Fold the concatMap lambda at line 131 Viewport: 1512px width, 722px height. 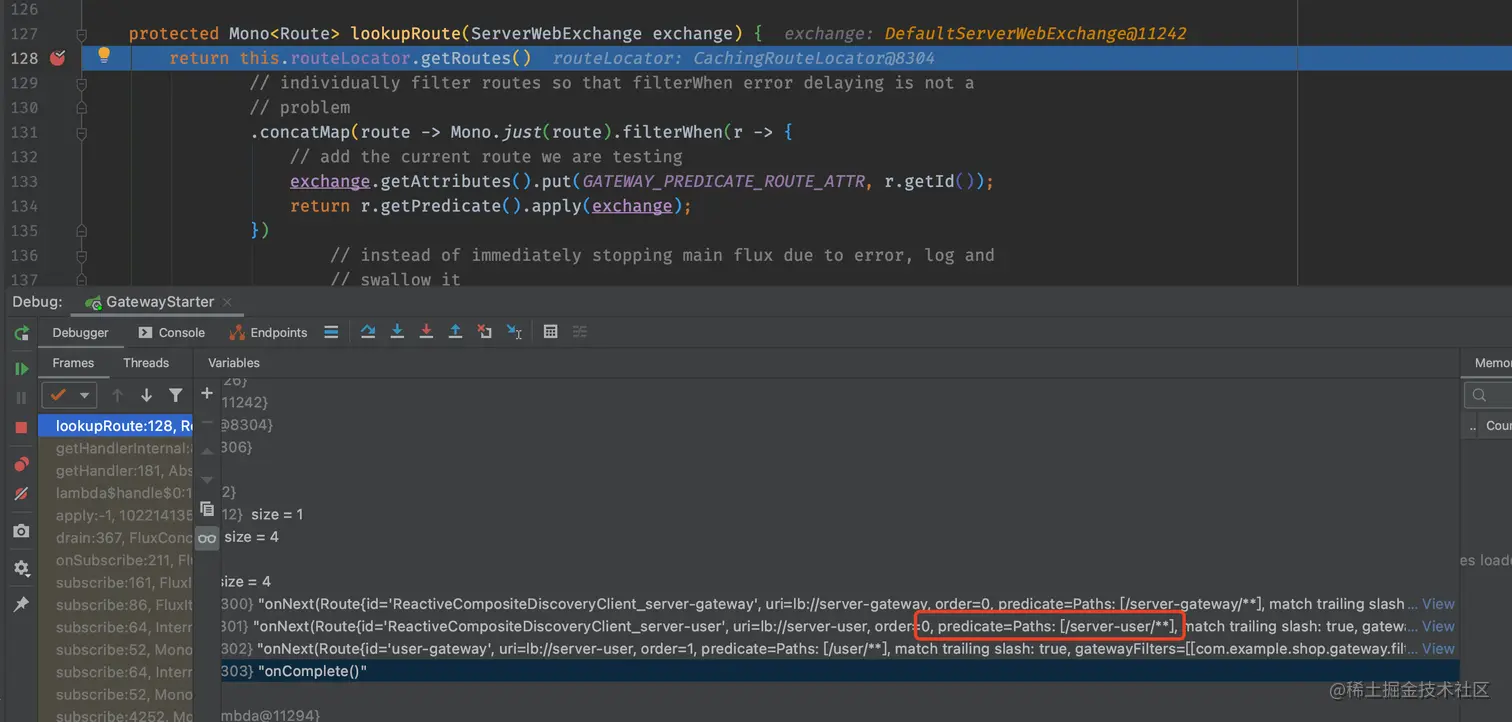tap(82, 132)
